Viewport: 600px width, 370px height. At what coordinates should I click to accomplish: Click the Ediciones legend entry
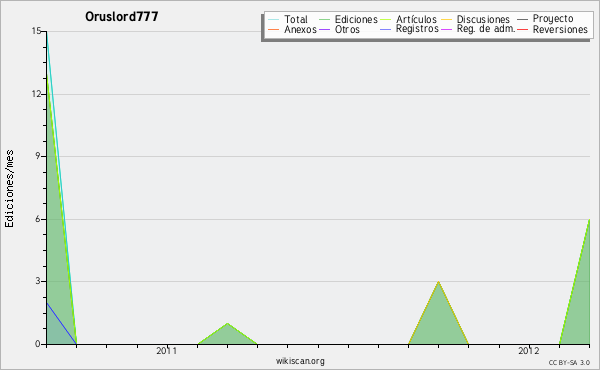[348, 19]
